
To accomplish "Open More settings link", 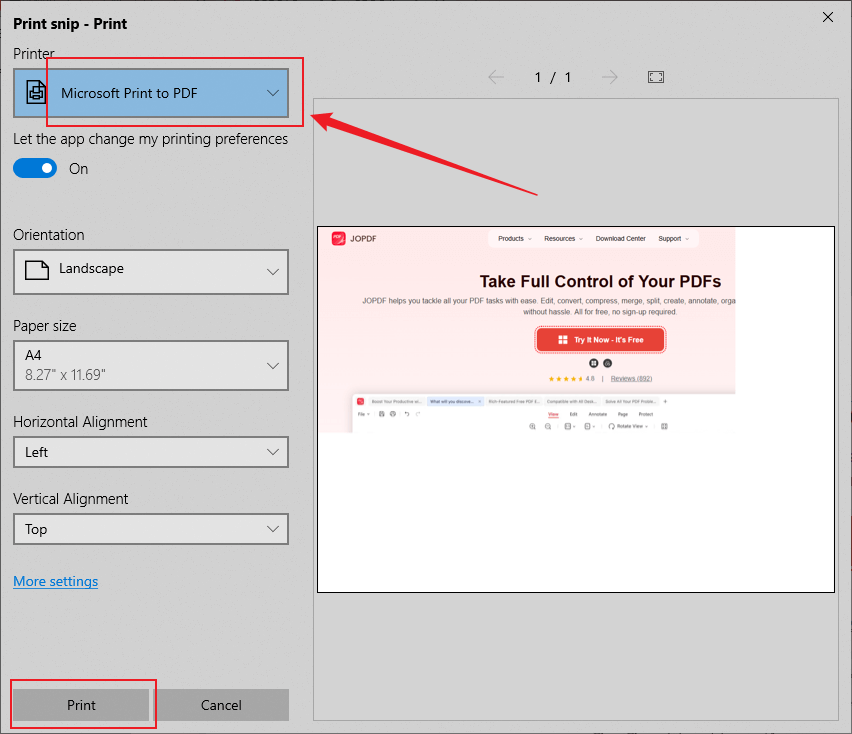I will pyautogui.click(x=55, y=581).
